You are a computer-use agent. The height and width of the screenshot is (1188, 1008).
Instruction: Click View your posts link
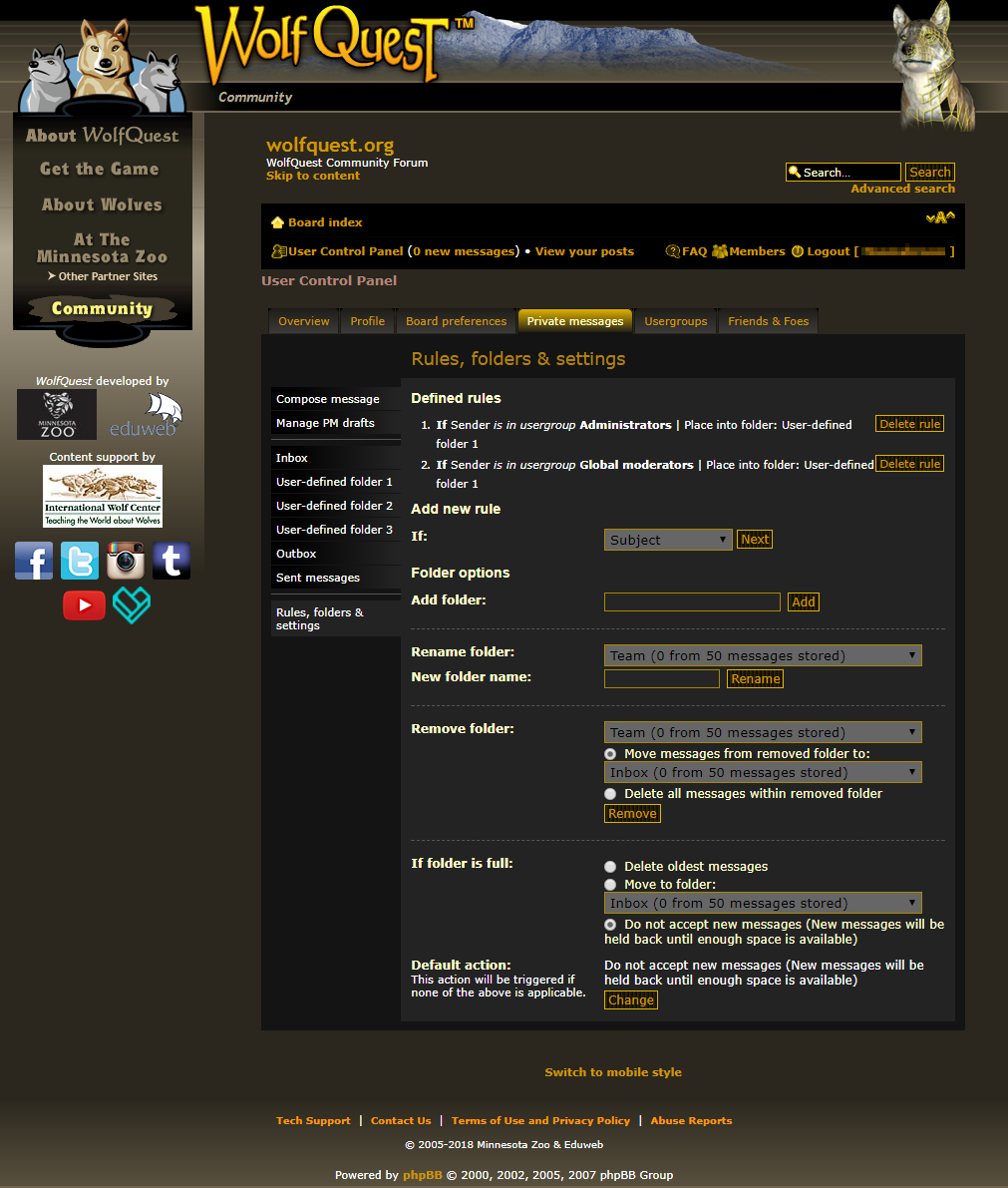tap(584, 251)
